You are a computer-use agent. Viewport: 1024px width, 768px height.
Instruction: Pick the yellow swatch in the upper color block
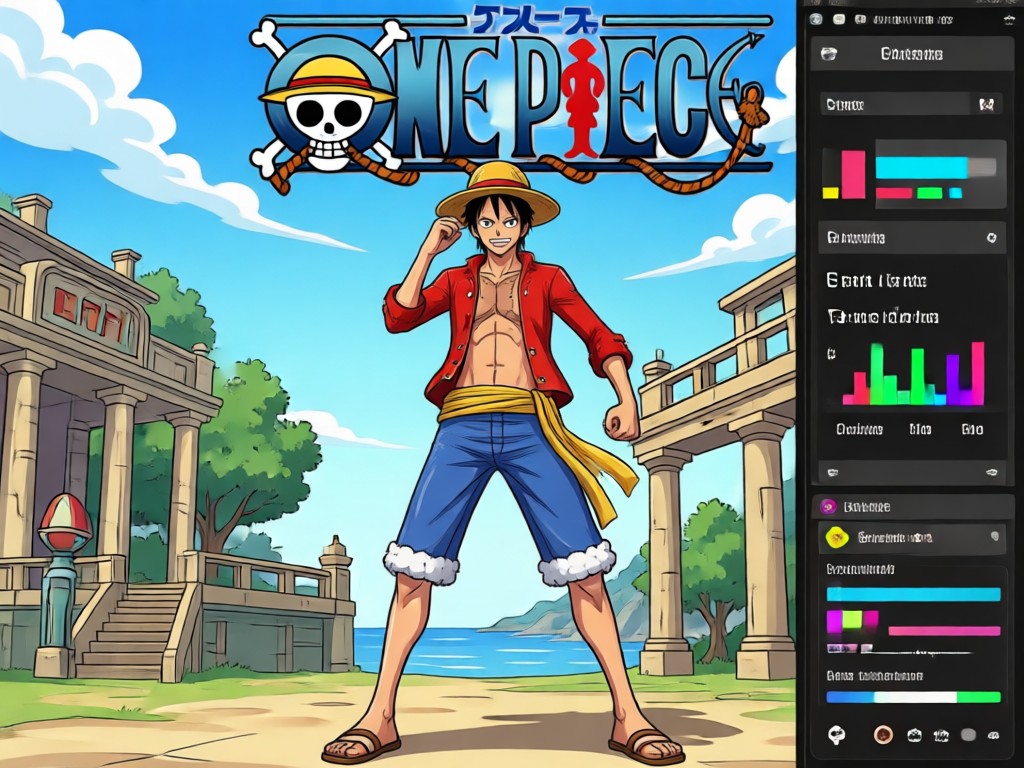(x=830, y=193)
